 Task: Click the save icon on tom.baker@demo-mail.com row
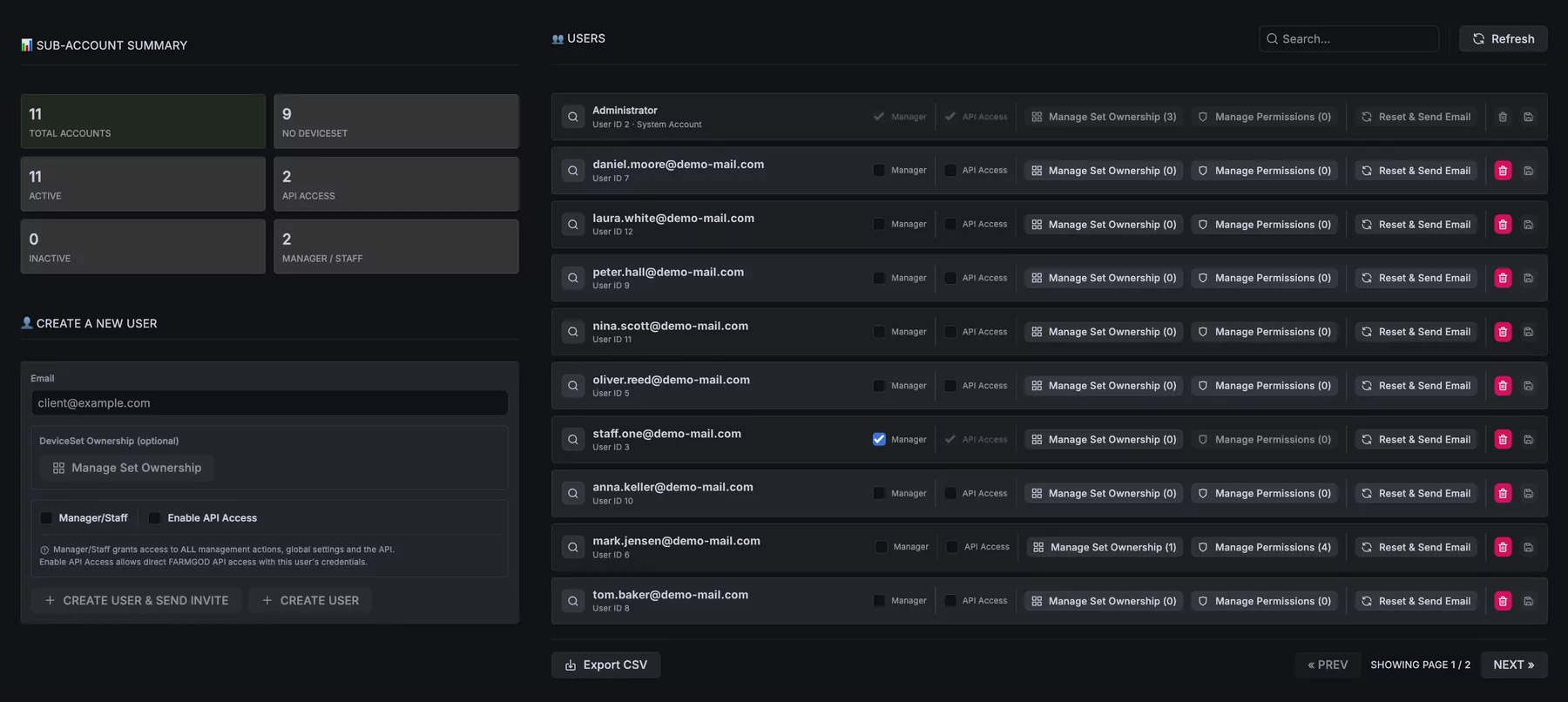coord(1528,601)
